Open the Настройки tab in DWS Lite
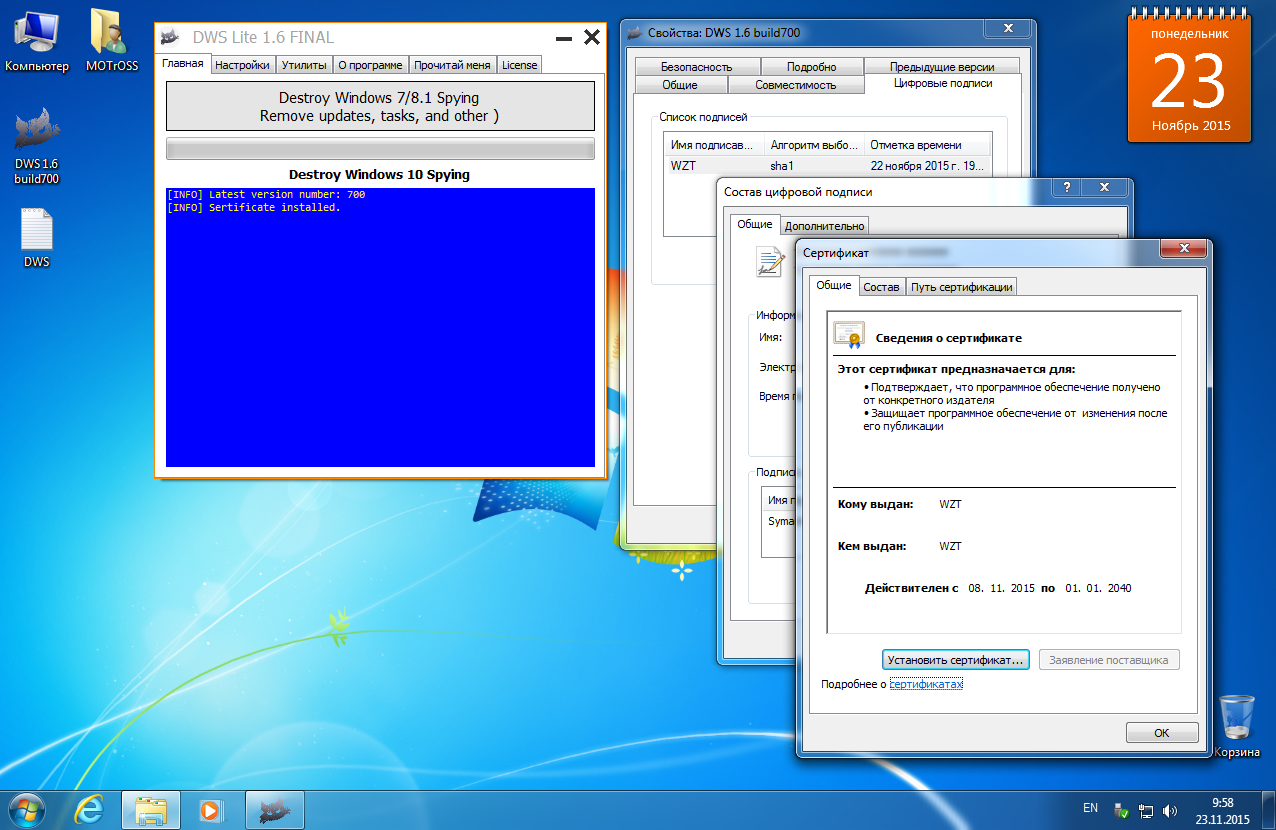Image resolution: width=1276 pixels, height=830 pixels. [242, 65]
